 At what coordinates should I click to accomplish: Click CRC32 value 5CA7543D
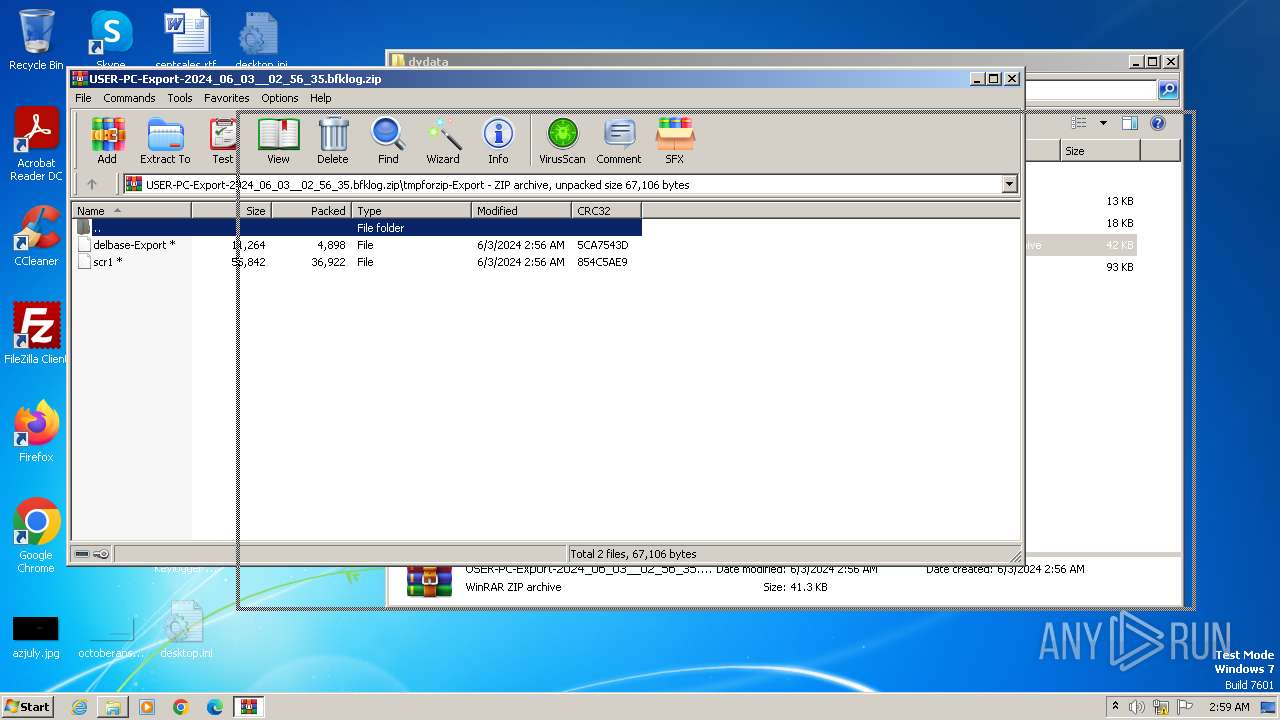click(x=602, y=245)
